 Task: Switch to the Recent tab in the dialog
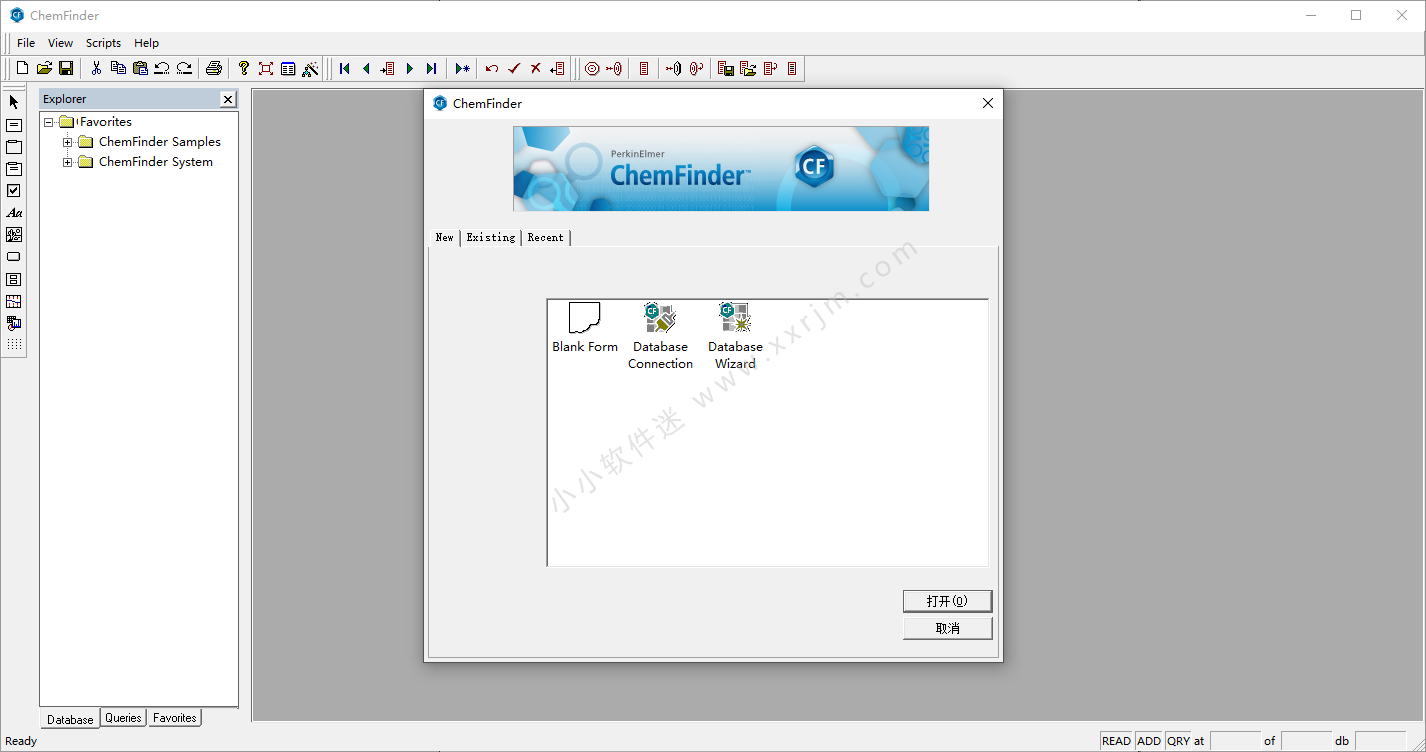pos(545,237)
